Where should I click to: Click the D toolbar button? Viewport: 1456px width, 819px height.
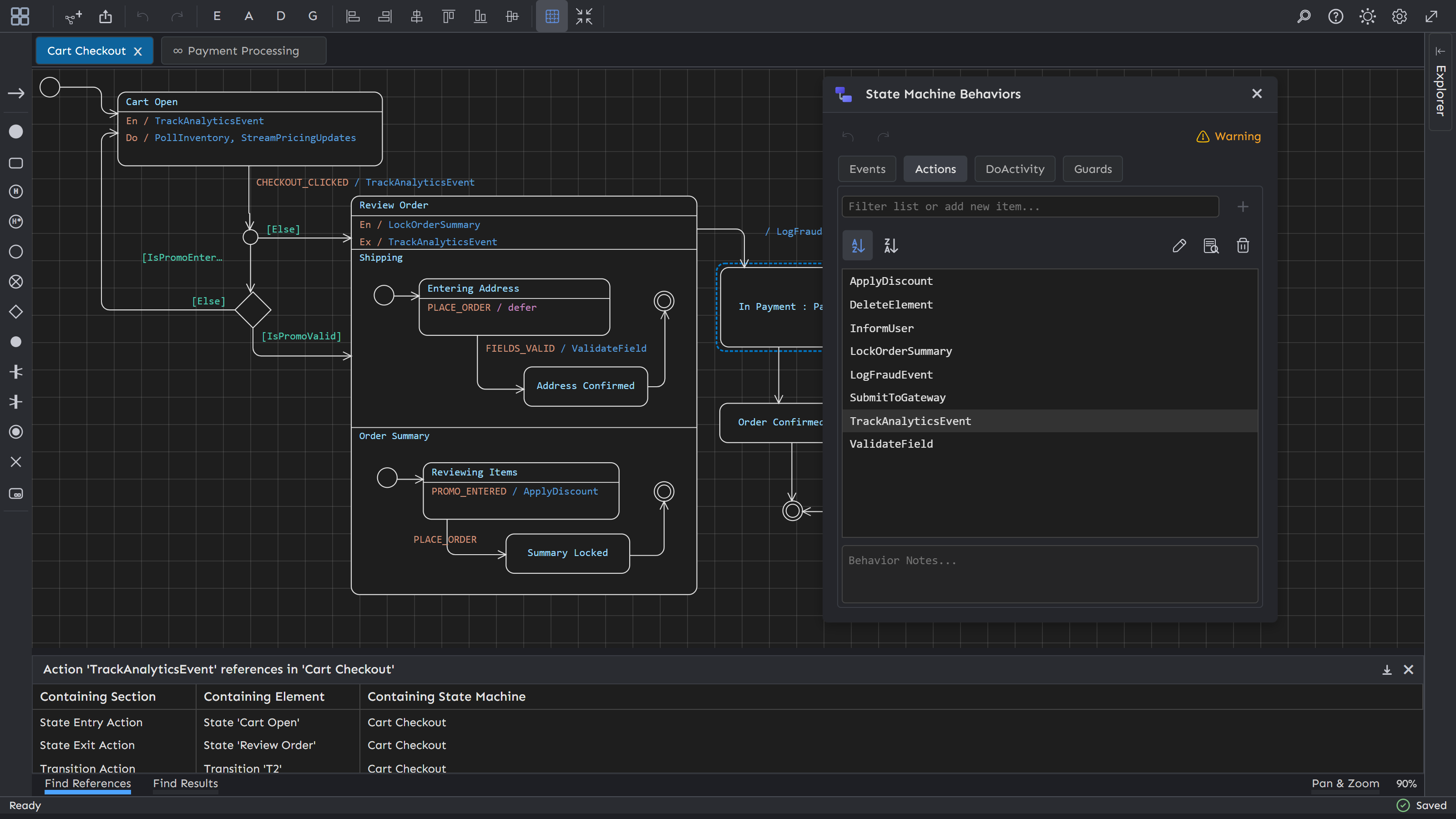(x=280, y=16)
